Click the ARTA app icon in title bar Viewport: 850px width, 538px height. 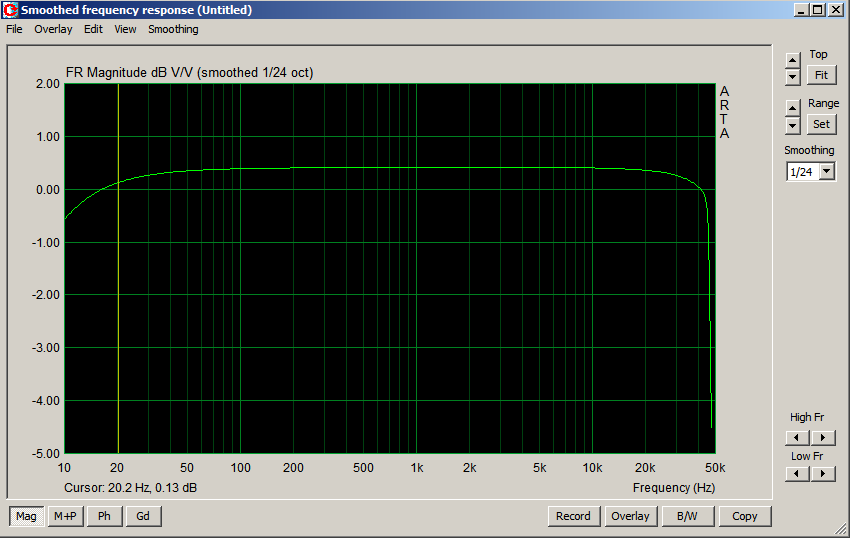pos(11,10)
